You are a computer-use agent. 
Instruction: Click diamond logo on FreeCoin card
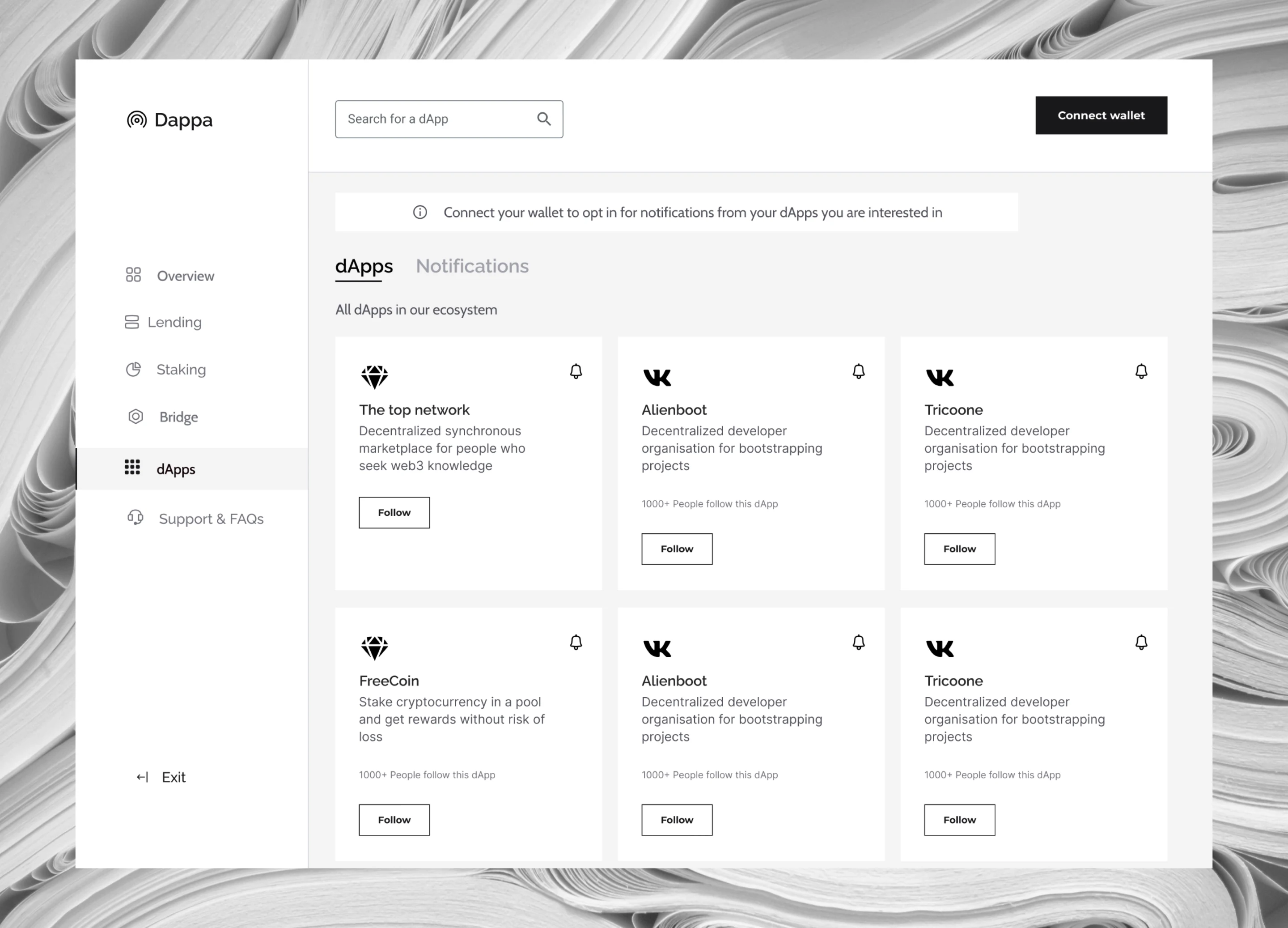374,647
